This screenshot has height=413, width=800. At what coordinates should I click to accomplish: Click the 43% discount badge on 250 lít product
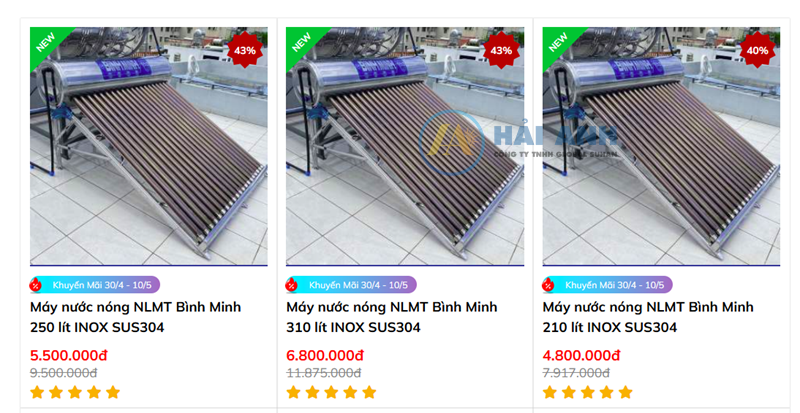pyautogui.click(x=245, y=50)
